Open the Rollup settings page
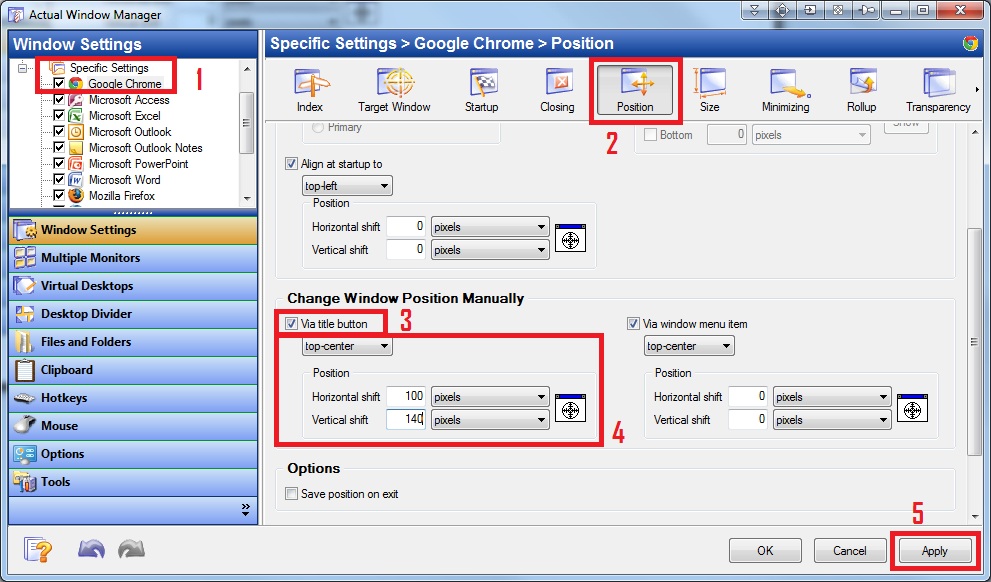This screenshot has height=582, width=991. click(x=861, y=90)
